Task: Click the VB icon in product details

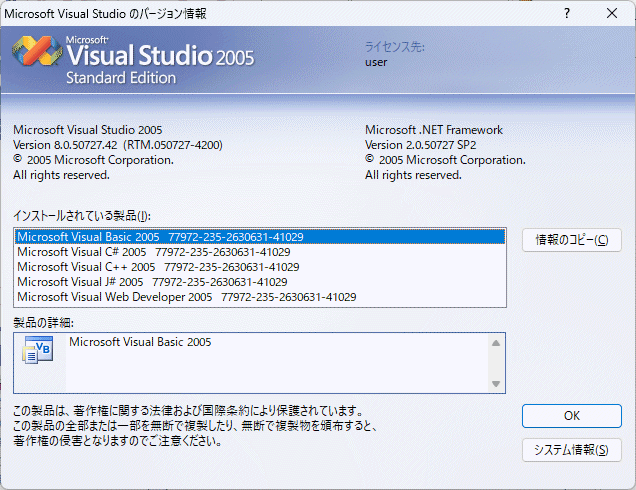Action: click(39, 349)
